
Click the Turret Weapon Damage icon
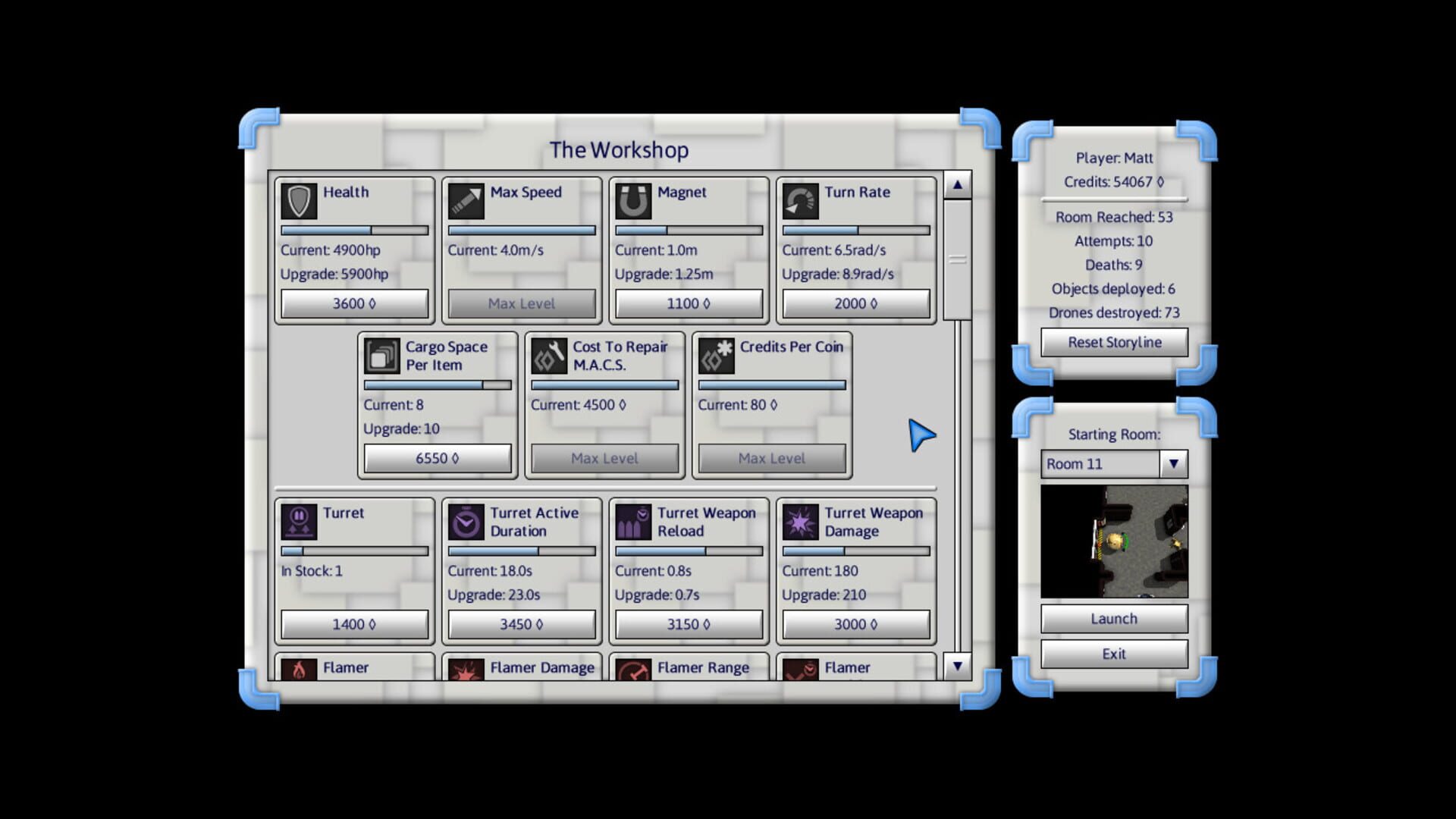click(x=800, y=522)
